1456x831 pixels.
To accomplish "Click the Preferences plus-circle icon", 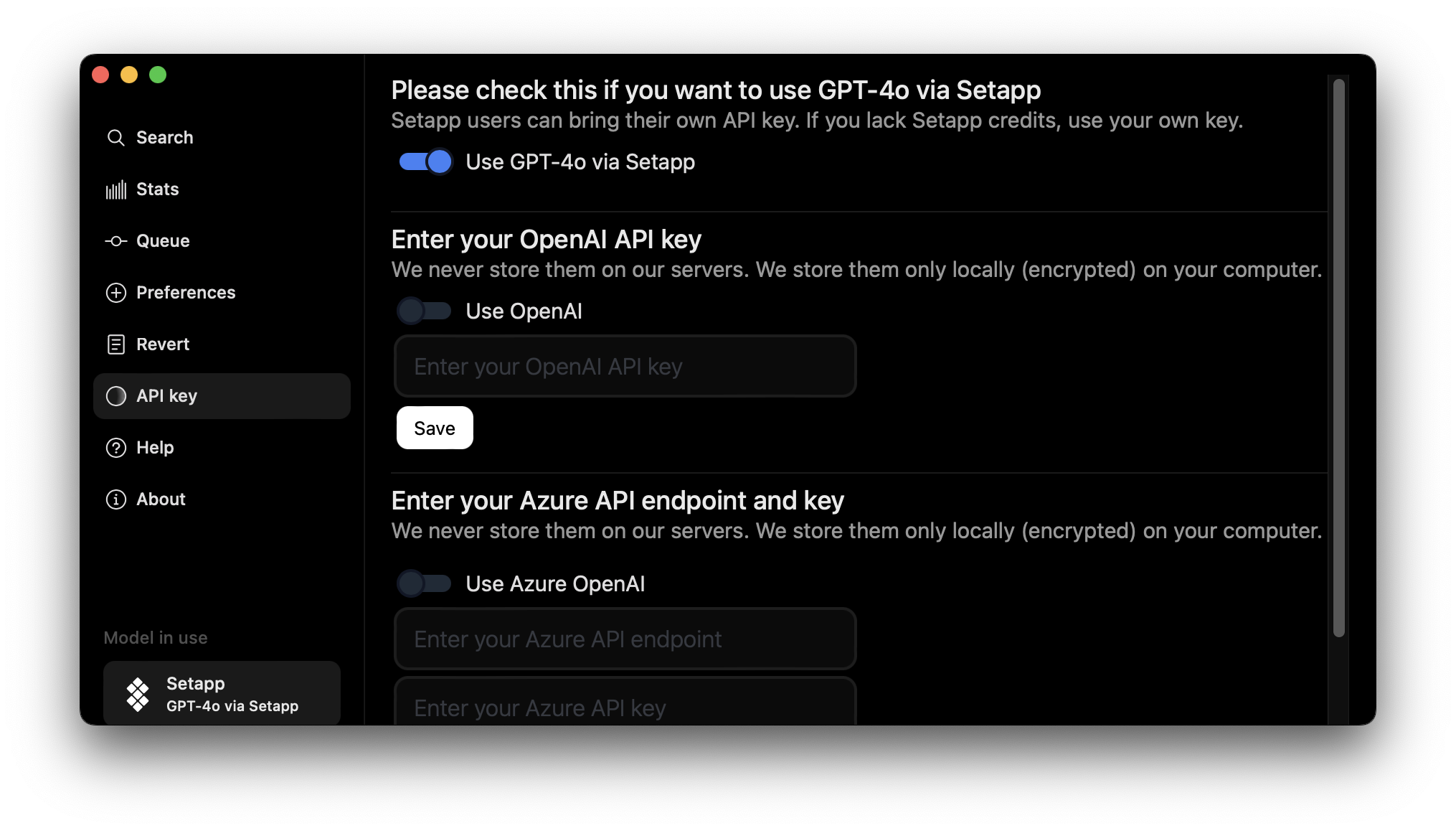I will point(115,293).
